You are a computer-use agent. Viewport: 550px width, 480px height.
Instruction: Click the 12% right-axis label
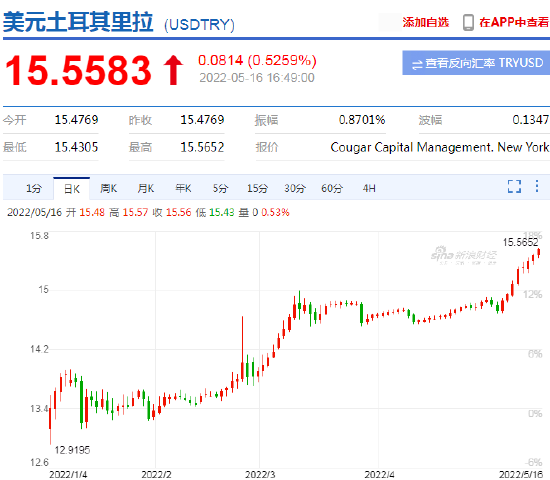tap(533, 294)
